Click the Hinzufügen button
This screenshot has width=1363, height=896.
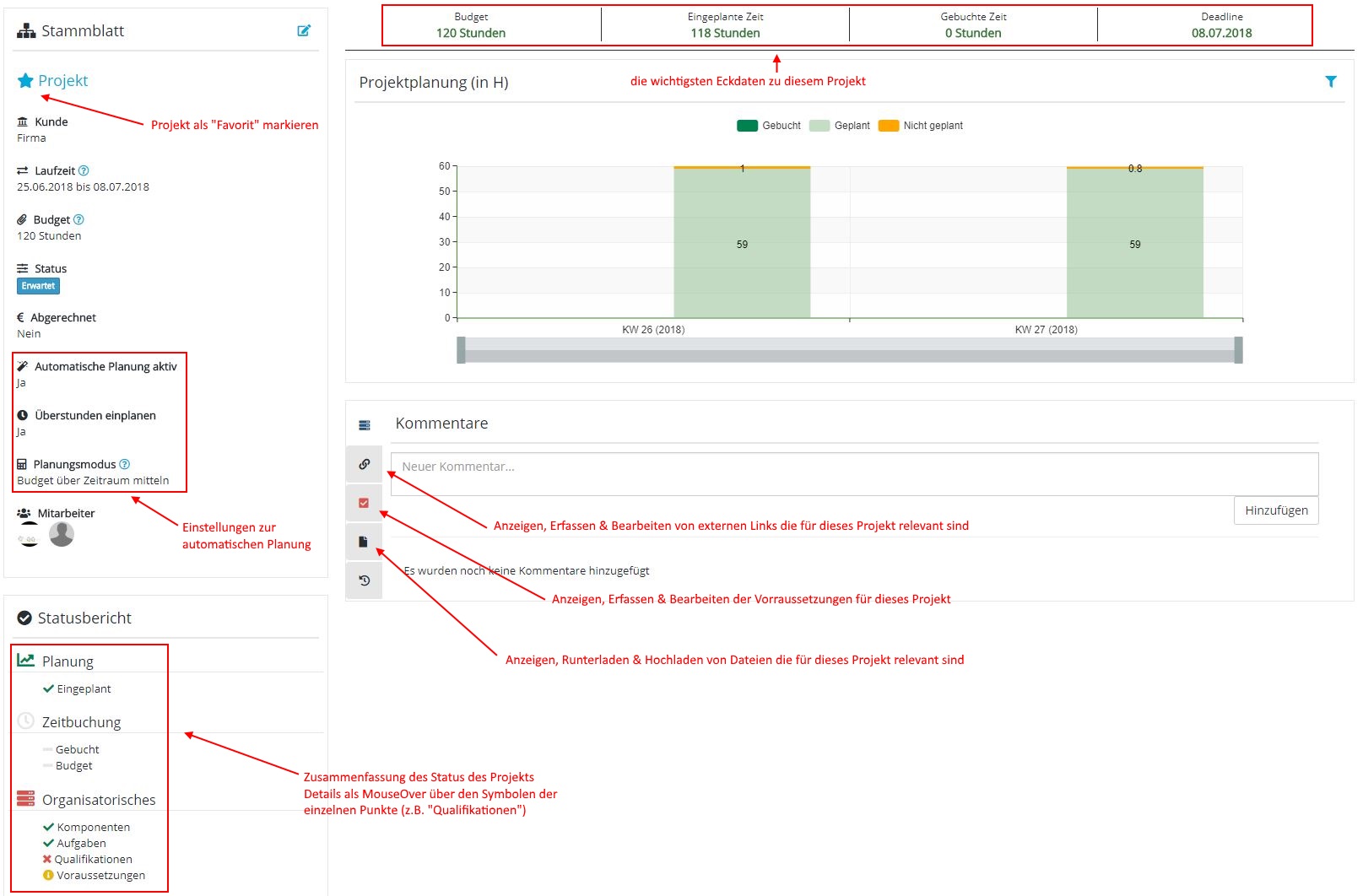coord(1275,510)
